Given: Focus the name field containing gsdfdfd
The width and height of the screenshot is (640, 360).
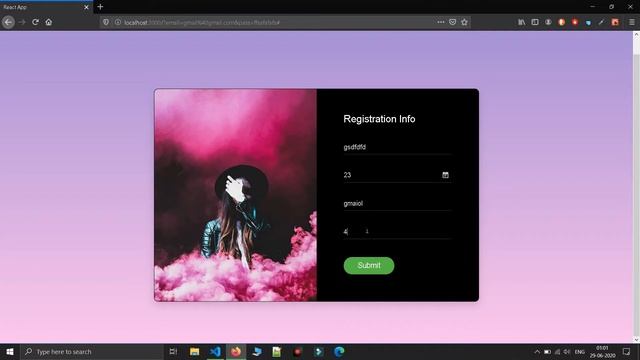Looking at the screenshot, I should pyautogui.click(x=397, y=147).
